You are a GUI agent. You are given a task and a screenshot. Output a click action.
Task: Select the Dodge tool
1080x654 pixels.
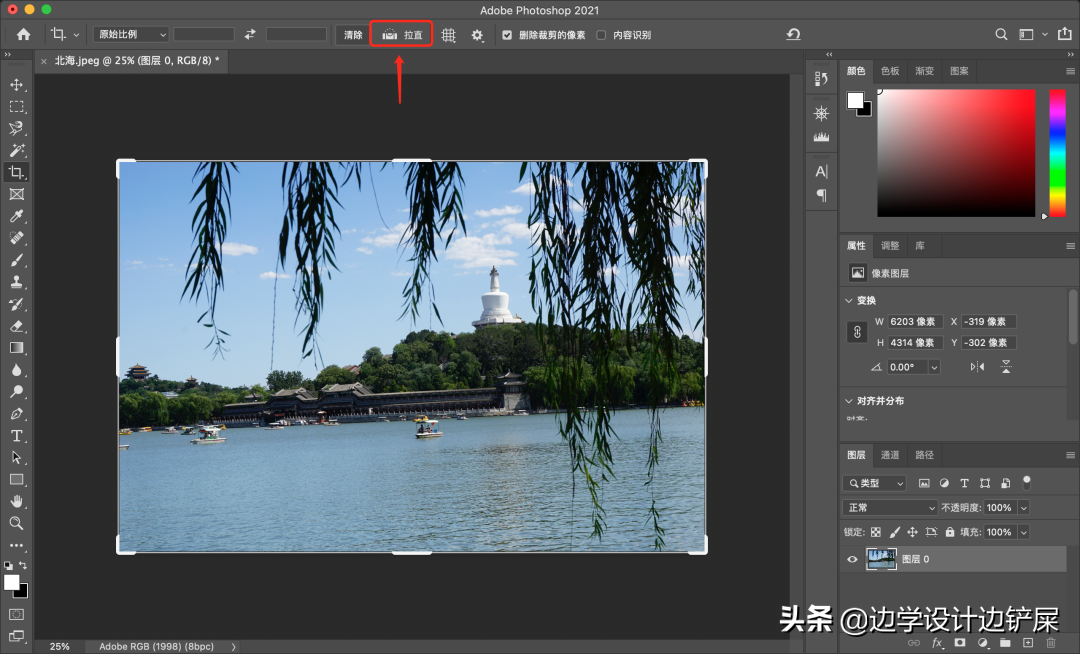point(17,392)
